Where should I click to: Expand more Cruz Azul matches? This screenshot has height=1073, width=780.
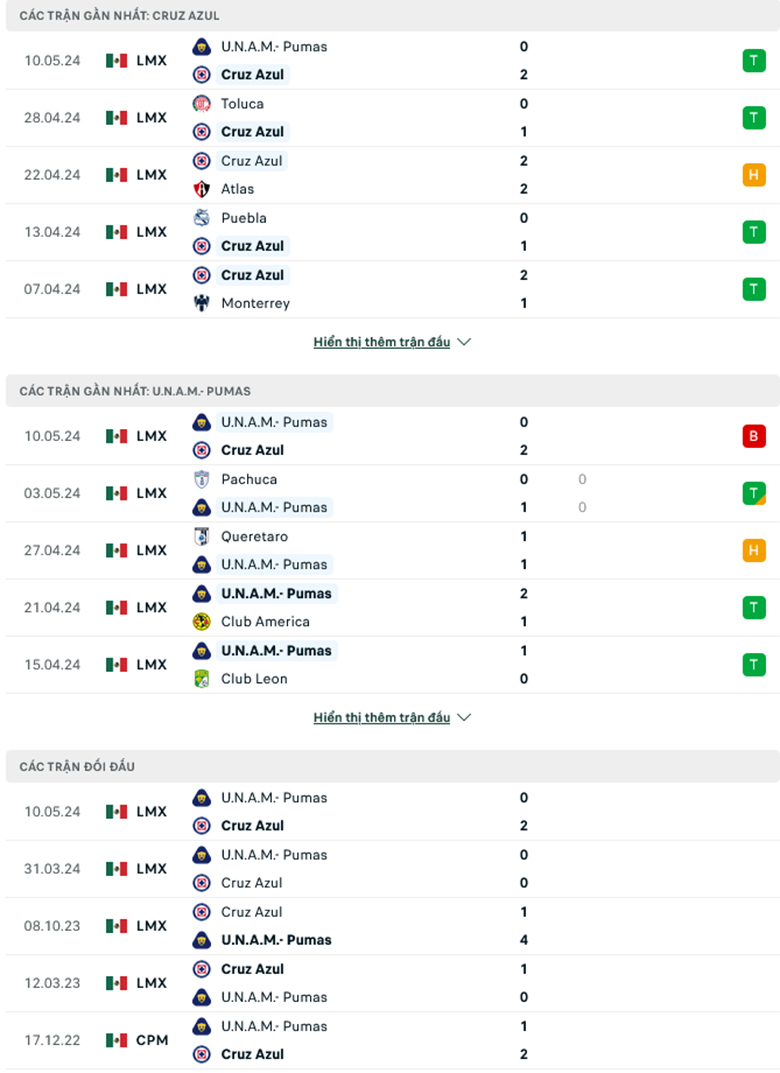391,342
